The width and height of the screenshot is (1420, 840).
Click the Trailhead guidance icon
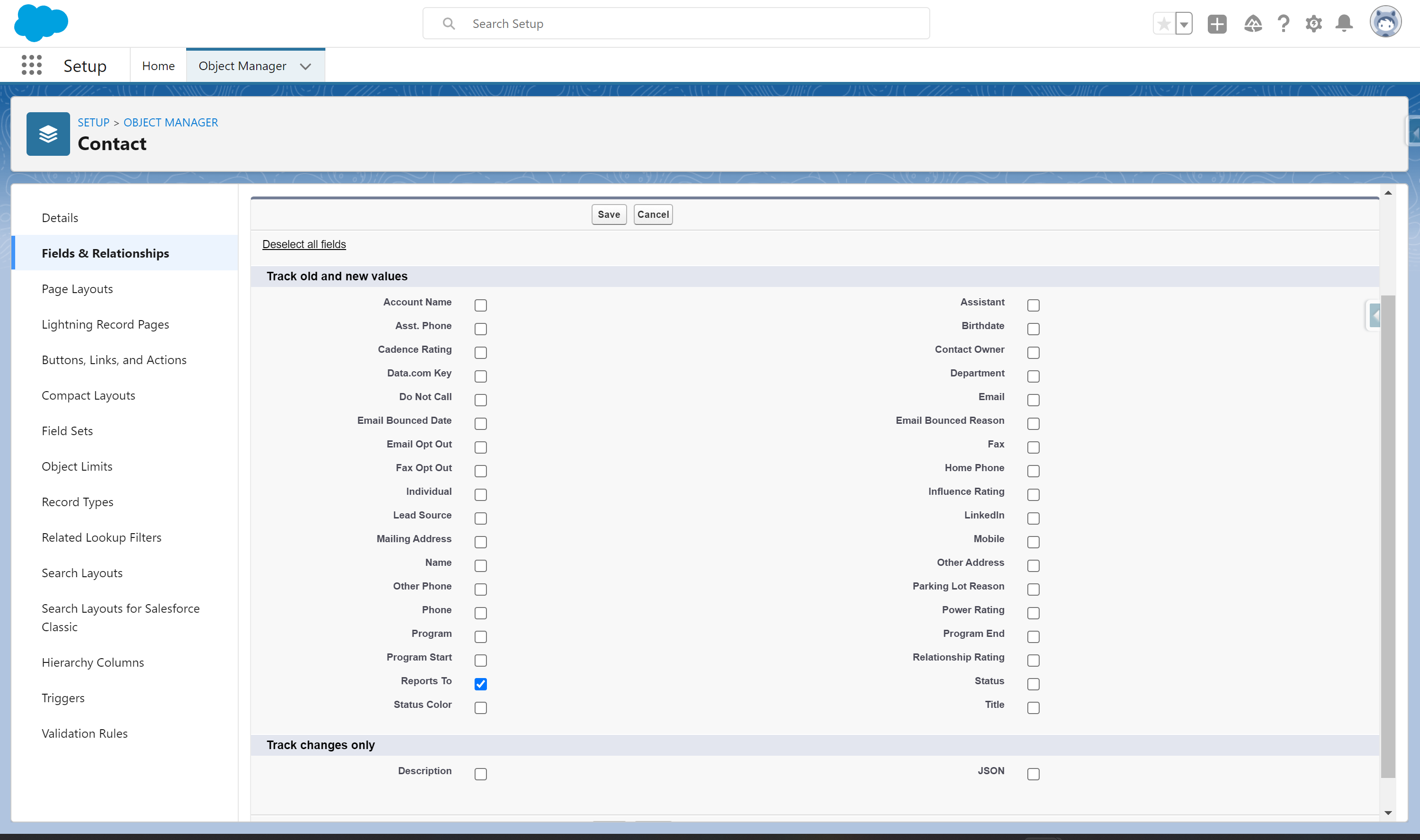coord(1252,24)
